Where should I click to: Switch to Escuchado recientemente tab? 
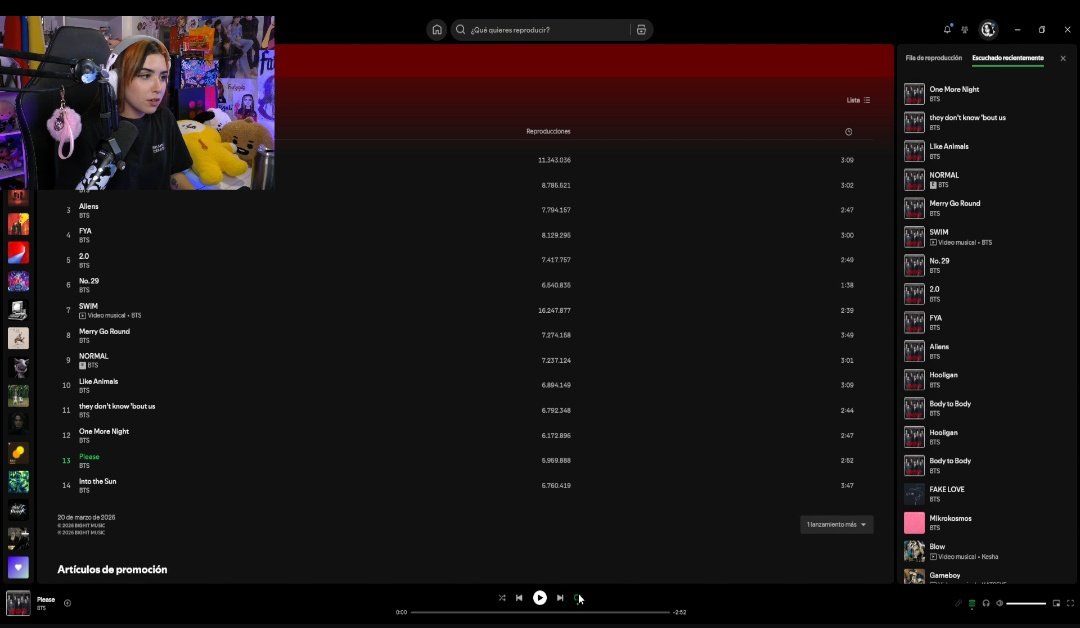click(x=1008, y=58)
